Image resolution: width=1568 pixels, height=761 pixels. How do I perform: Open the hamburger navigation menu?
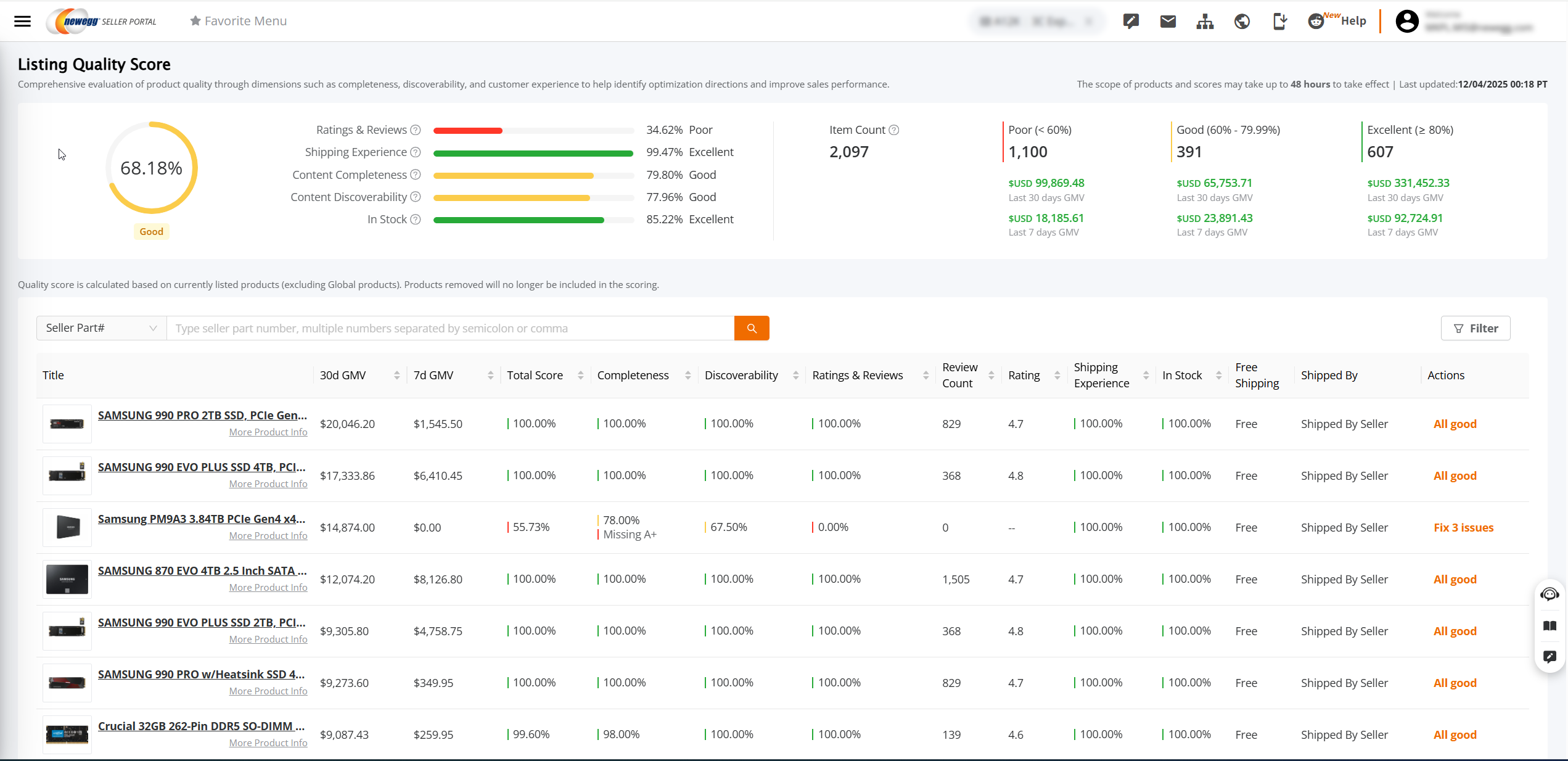pyautogui.click(x=22, y=21)
